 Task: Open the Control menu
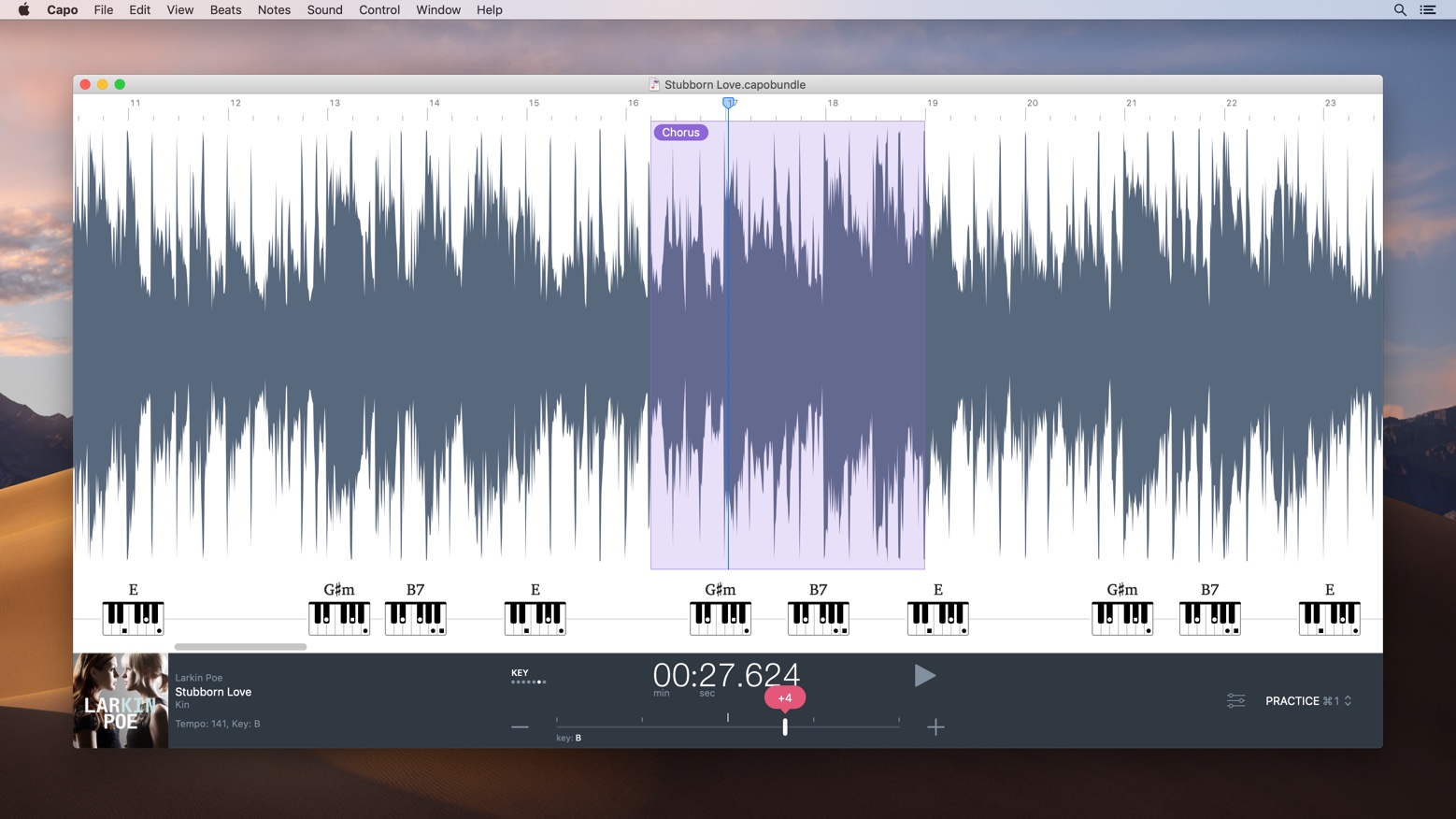(379, 10)
